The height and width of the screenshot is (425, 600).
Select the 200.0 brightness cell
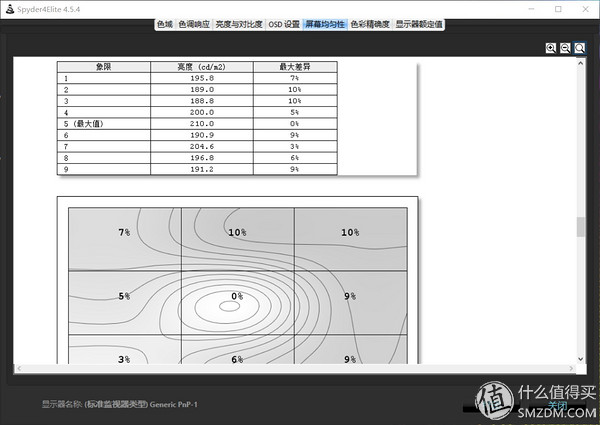202,112
